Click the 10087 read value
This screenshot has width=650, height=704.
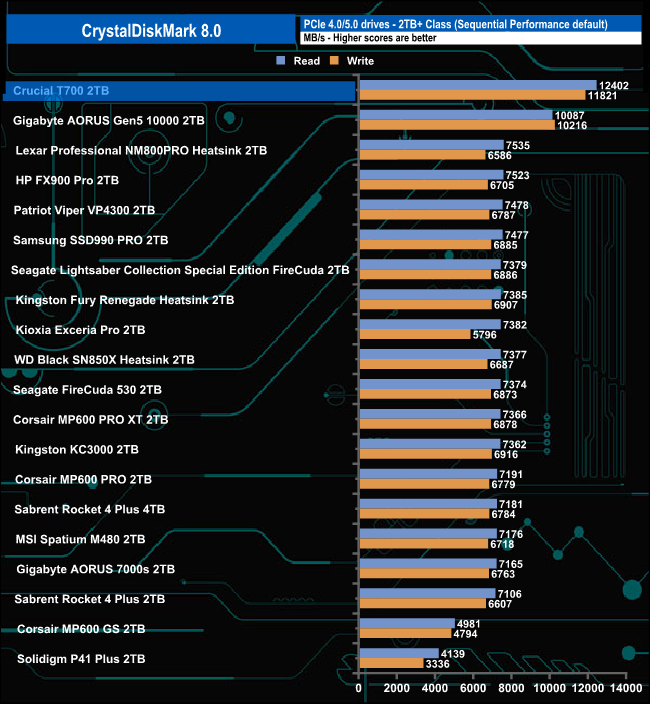click(569, 115)
